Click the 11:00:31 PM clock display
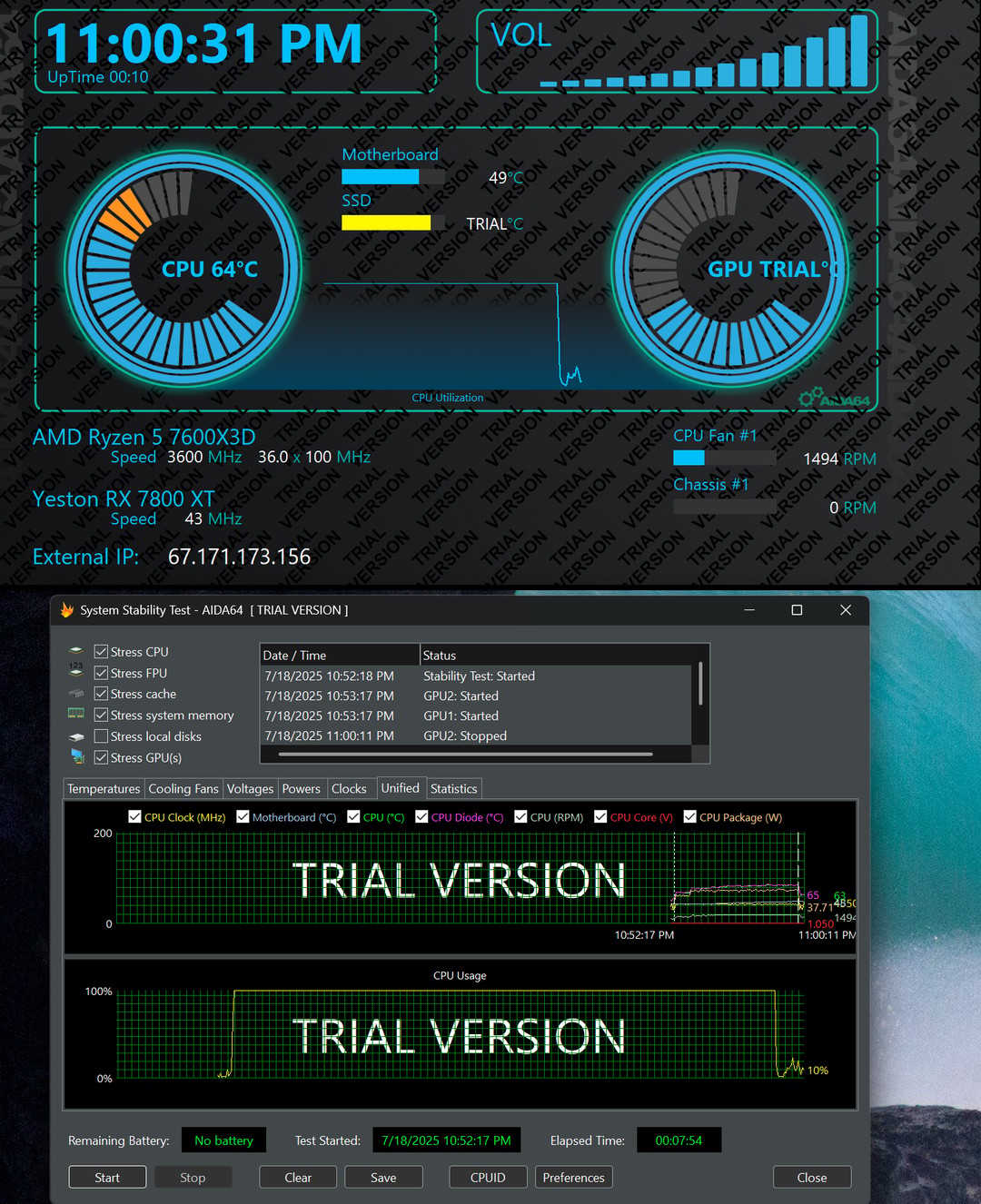Screen dimensions: 981x1204 (203, 43)
